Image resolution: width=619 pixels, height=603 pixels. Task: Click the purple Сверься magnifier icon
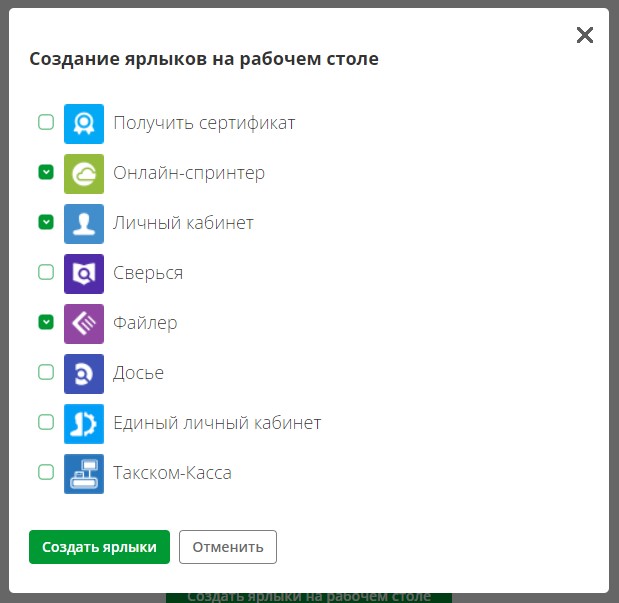pos(84,274)
